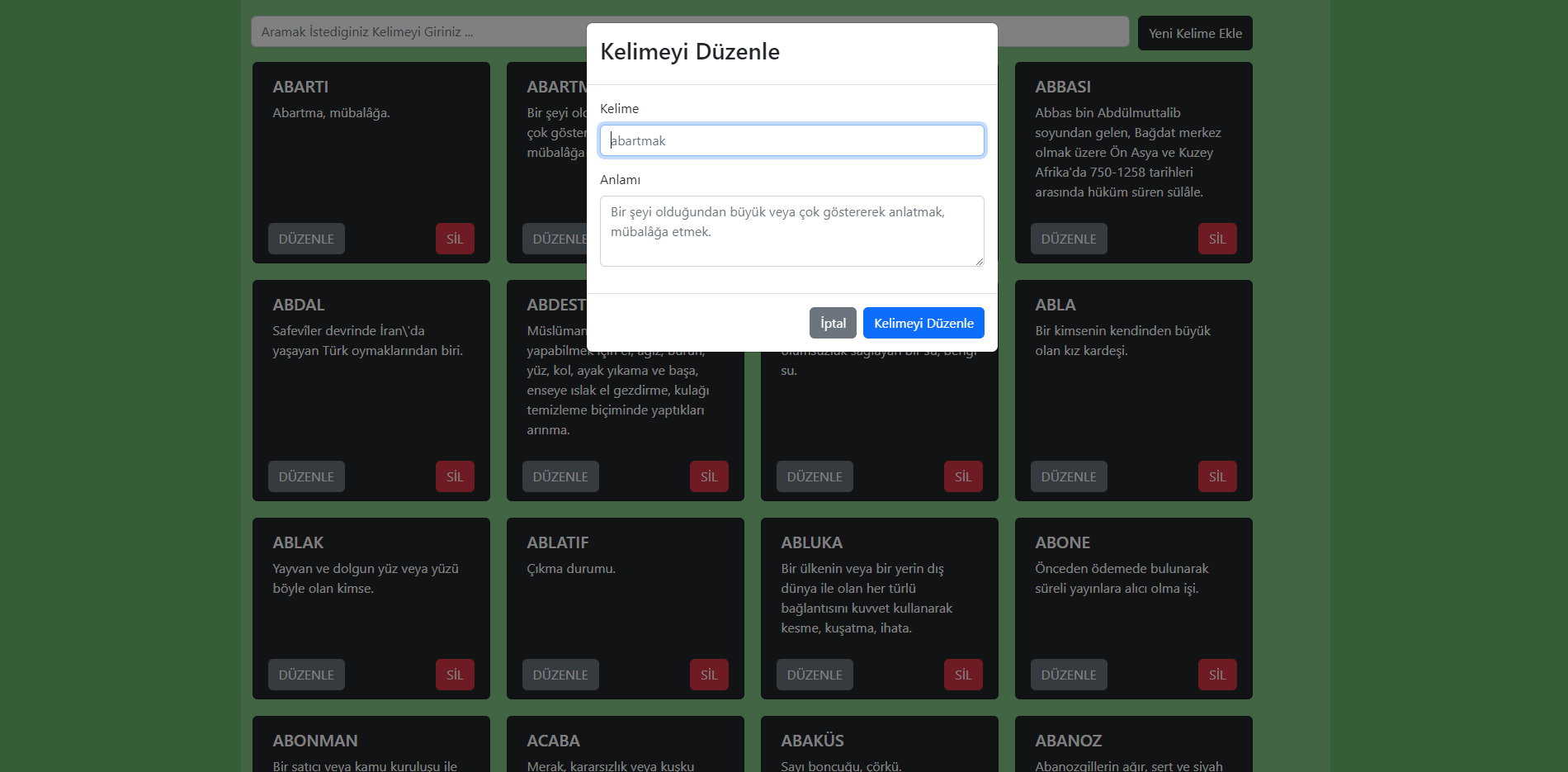
Task: Edit the ABLUKA word entry
Action: tap(815, 675)
